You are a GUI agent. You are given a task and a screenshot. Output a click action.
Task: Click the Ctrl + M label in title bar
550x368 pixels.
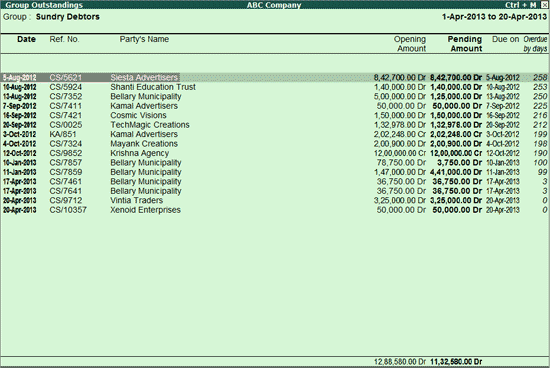click(x=521, y=5)
